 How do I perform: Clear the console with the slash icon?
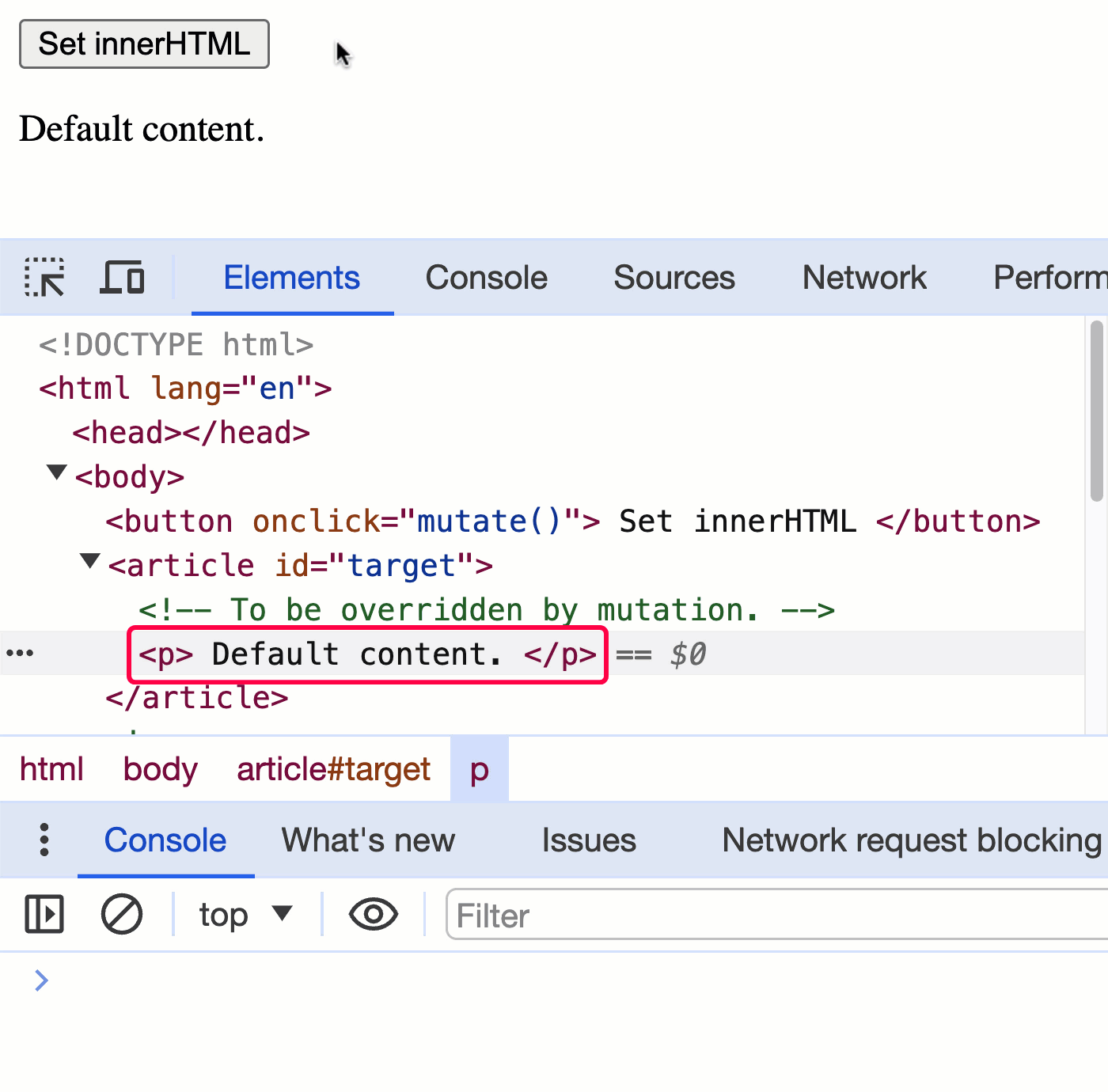121,914
